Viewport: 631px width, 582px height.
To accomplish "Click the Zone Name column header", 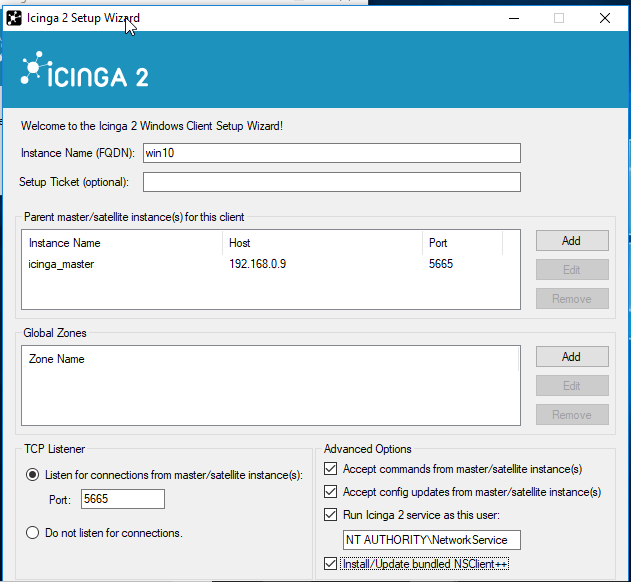I will point(270,359).
